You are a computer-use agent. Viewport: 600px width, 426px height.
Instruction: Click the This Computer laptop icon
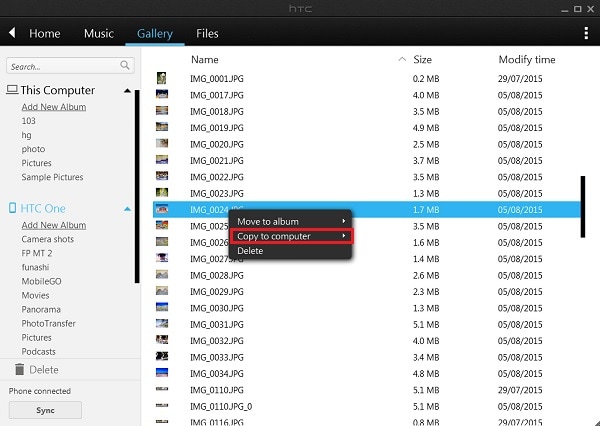click(x=12, y=90)
